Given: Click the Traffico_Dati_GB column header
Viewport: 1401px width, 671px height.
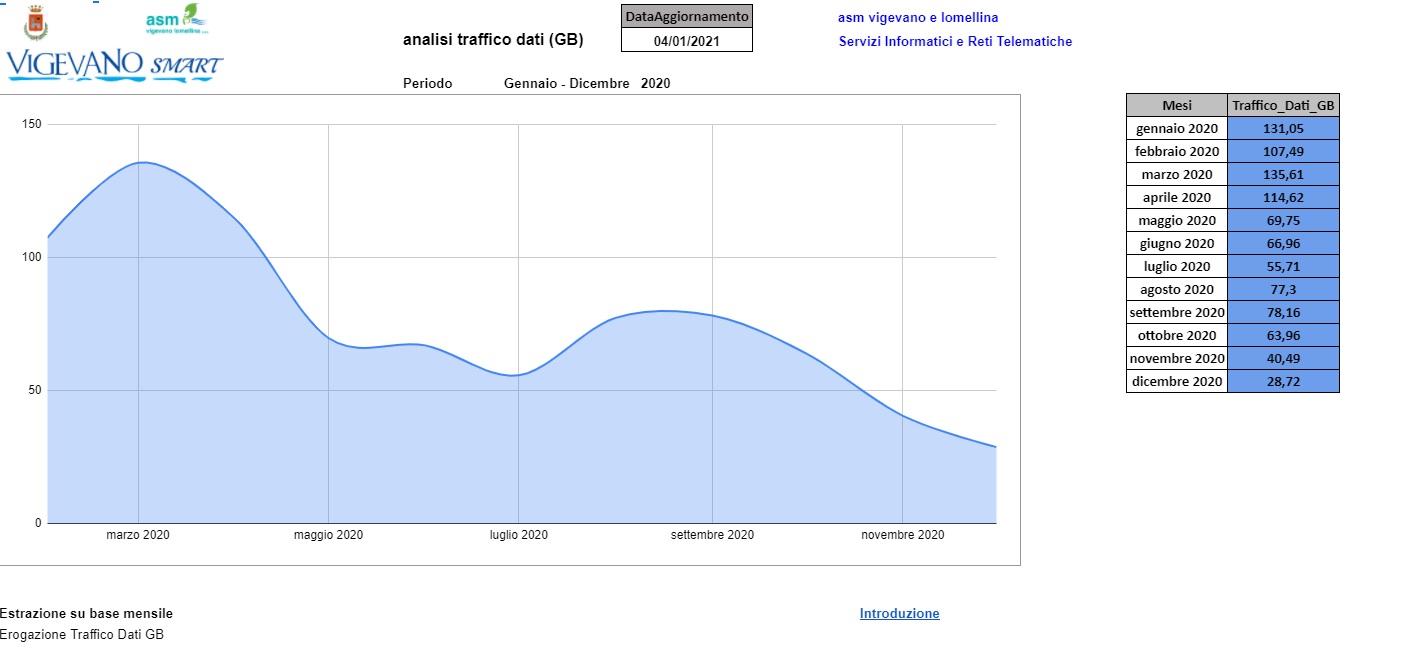Looking at the screenshot, I should tap(1282, 105).
